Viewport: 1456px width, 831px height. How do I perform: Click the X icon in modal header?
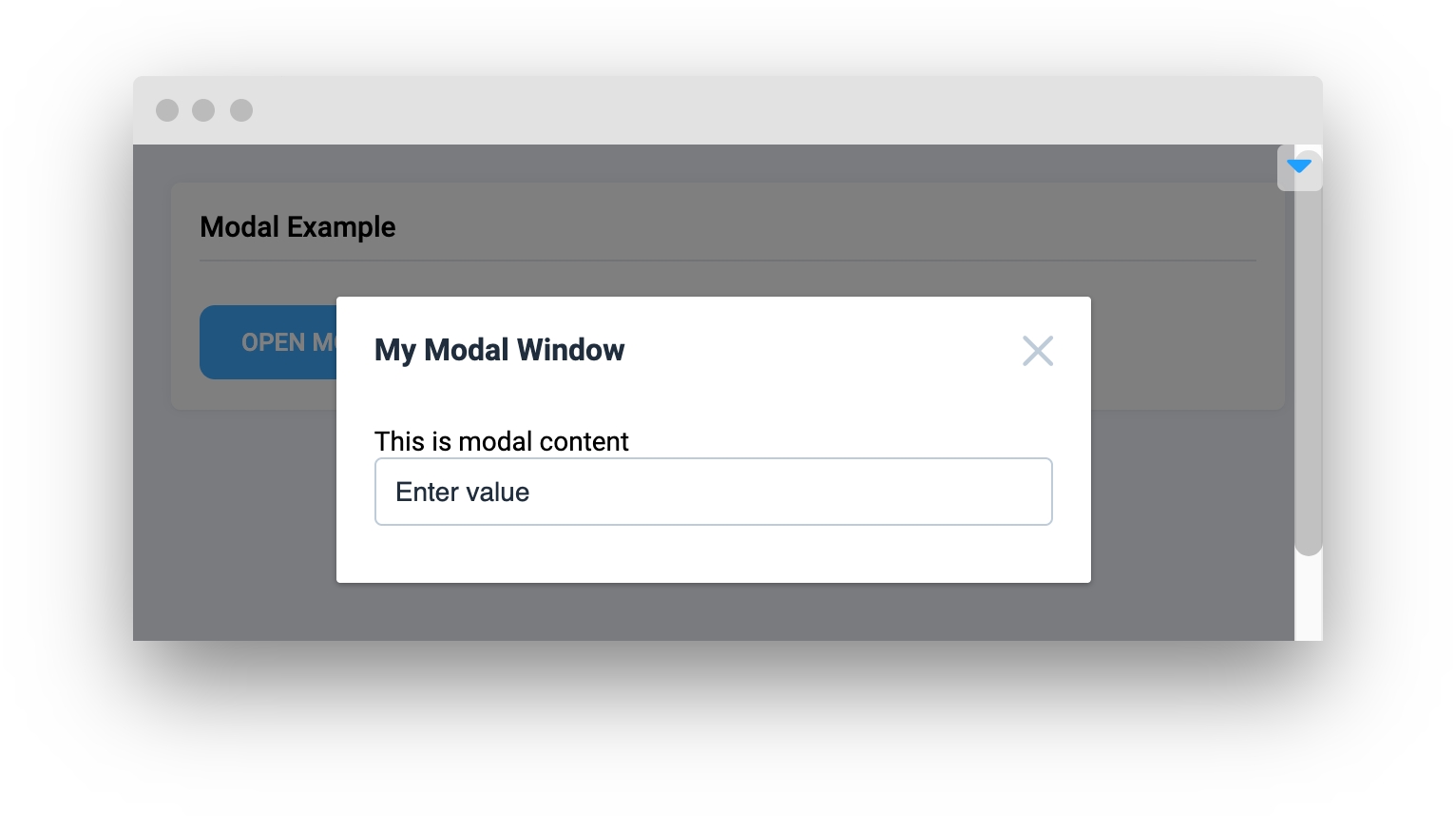pos(1037,351)
